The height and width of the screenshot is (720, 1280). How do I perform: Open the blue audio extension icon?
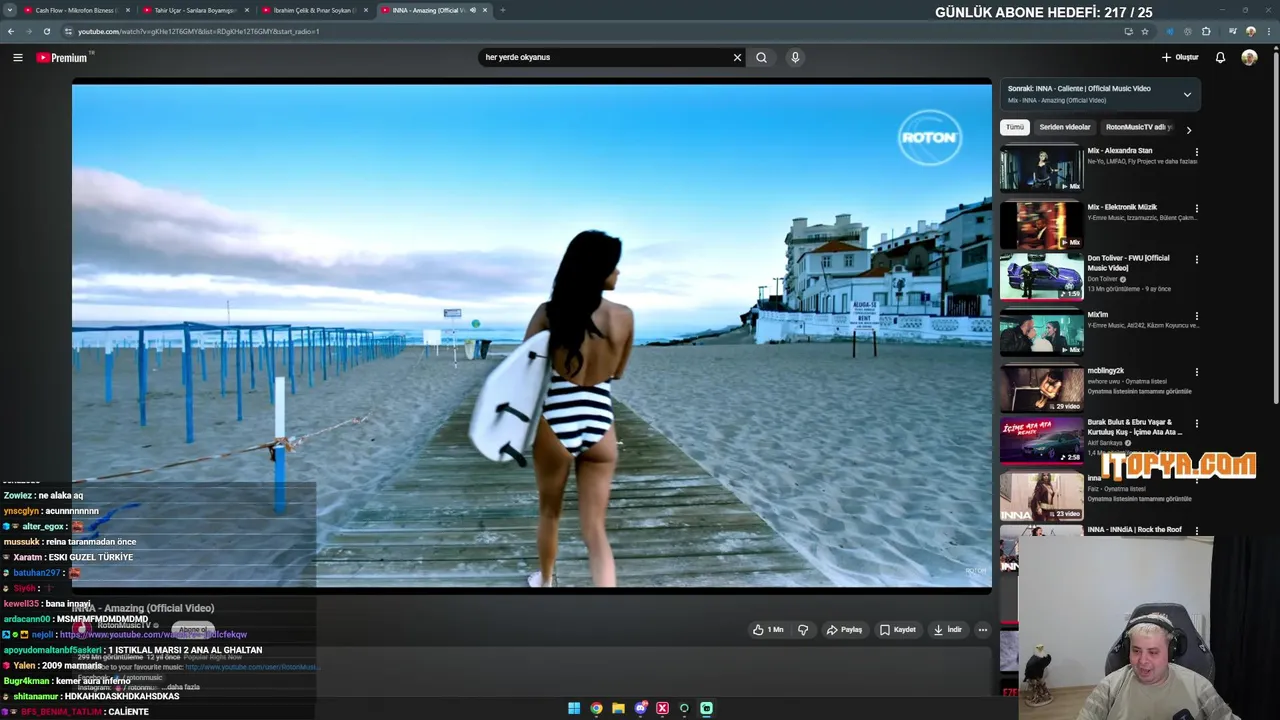click(1169, 31)
